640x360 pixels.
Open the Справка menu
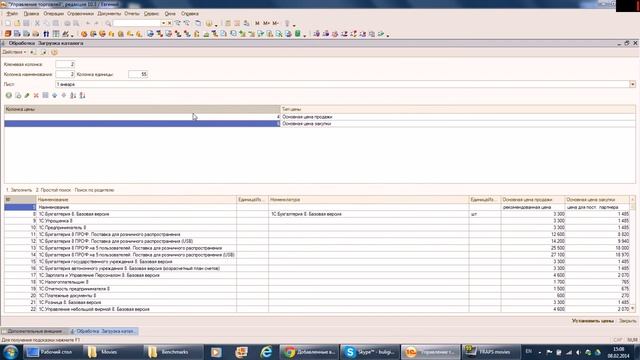[x=189, y=13]
